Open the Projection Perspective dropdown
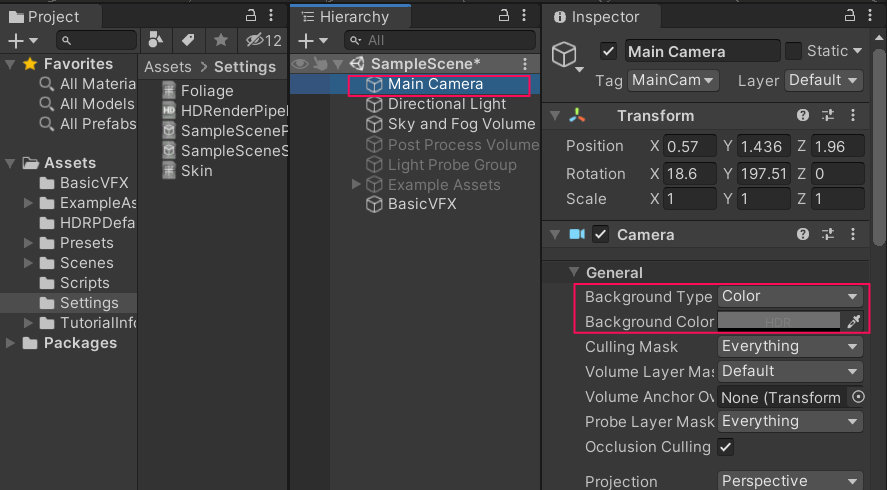 (790, 481)
